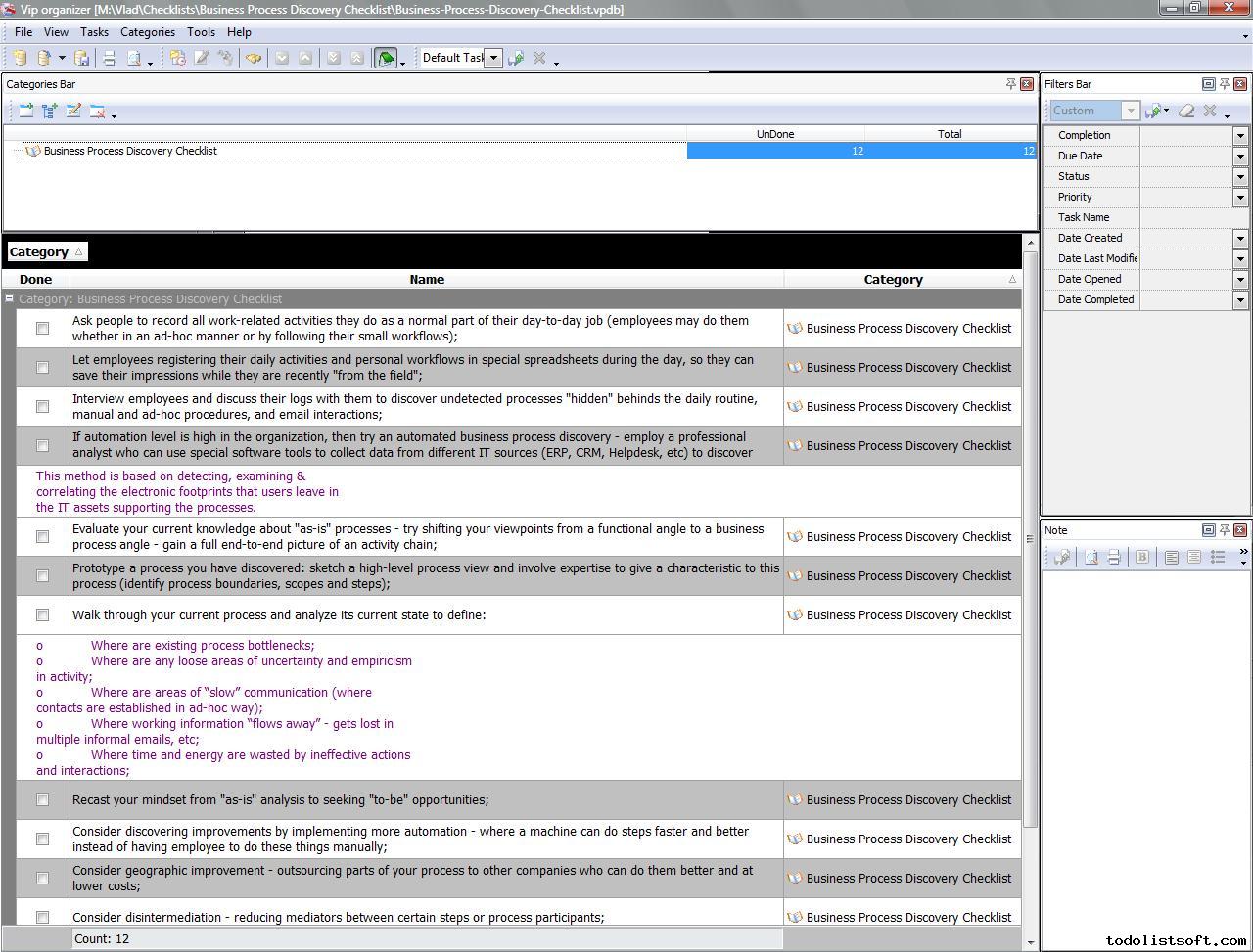Click the Print icon in main toolbar
1253x952 pixels.
point(110,58)
